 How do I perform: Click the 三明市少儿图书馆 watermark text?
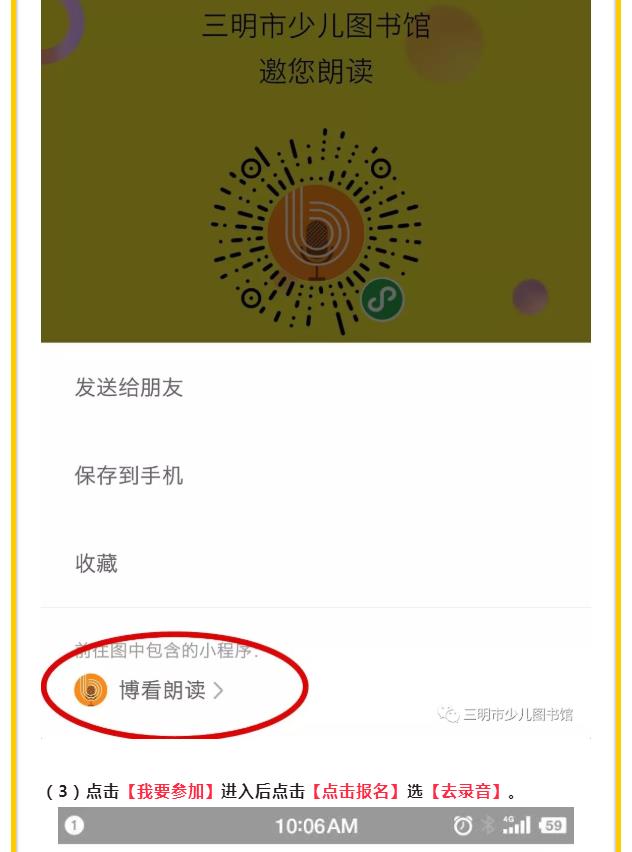tap(518, 714)
